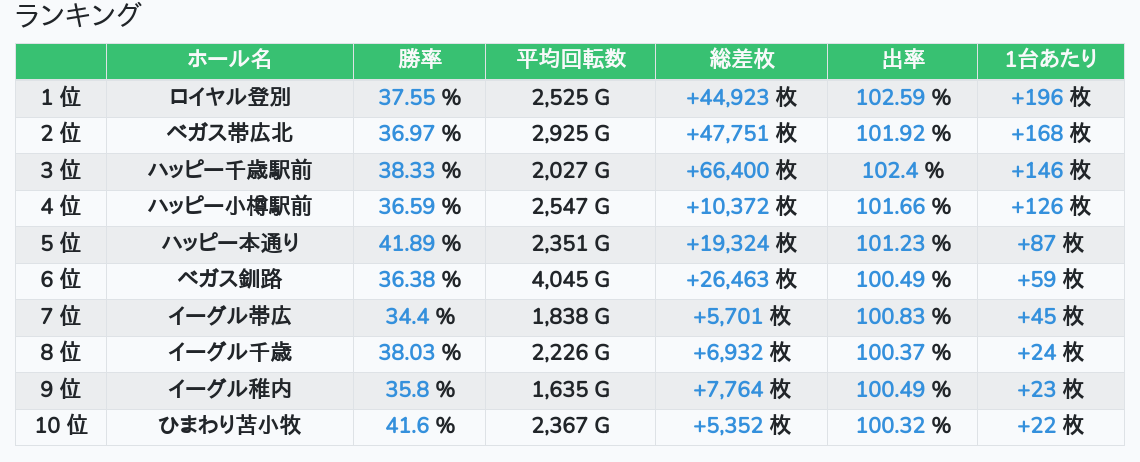Image resolution: width=1140 pixels, height=462 pixels.
Task: Click the 平均回転数 column header
Action: tap(570, 60)
